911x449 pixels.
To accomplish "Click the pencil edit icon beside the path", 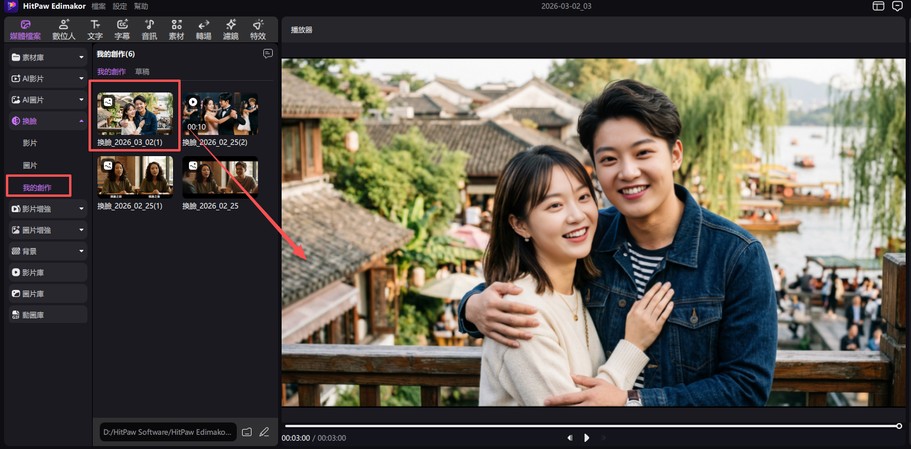I will click(x=265, y=432).
